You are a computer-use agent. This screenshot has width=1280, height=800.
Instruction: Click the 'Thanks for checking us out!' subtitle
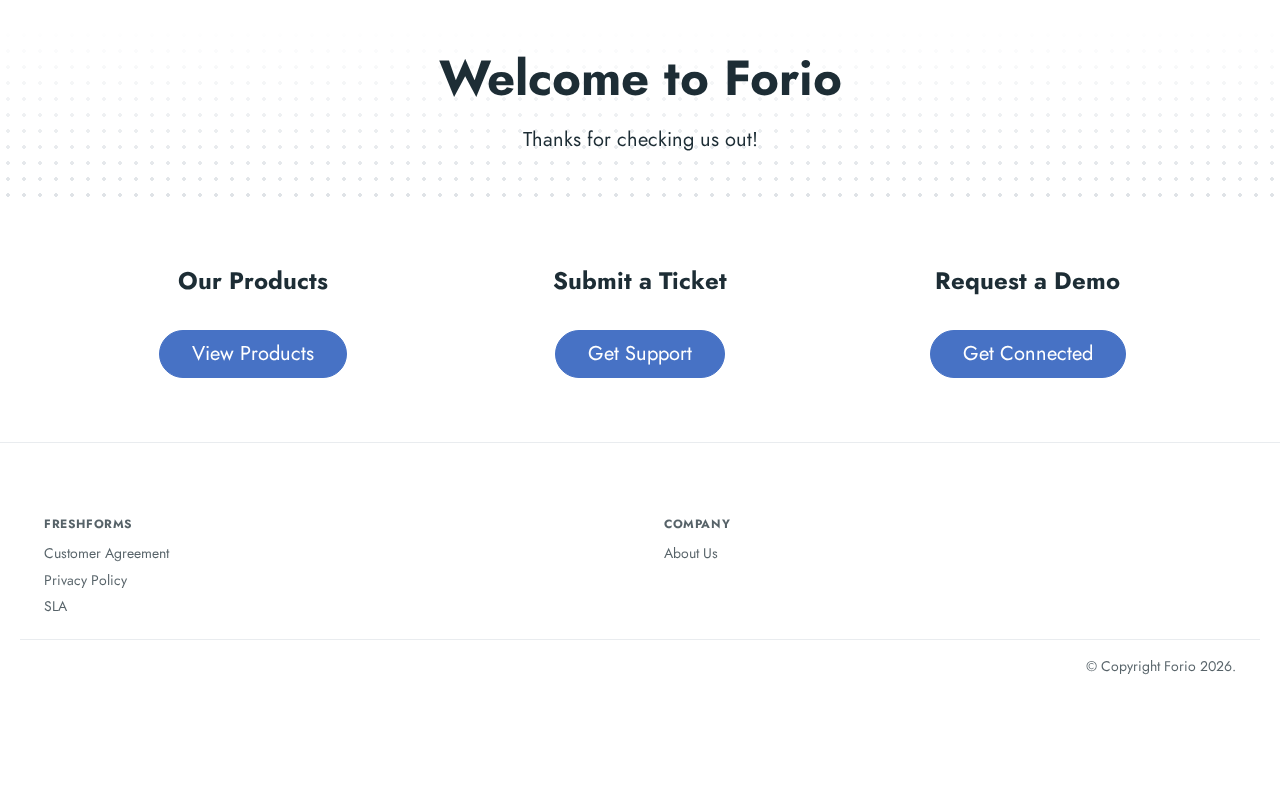(x=640, y=140)
